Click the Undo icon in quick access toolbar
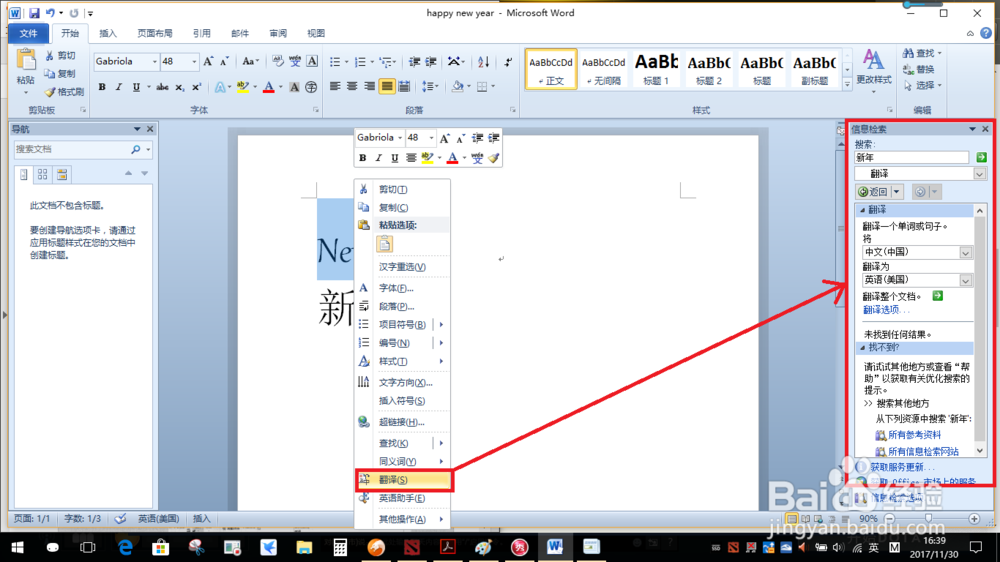 (50, 13)
